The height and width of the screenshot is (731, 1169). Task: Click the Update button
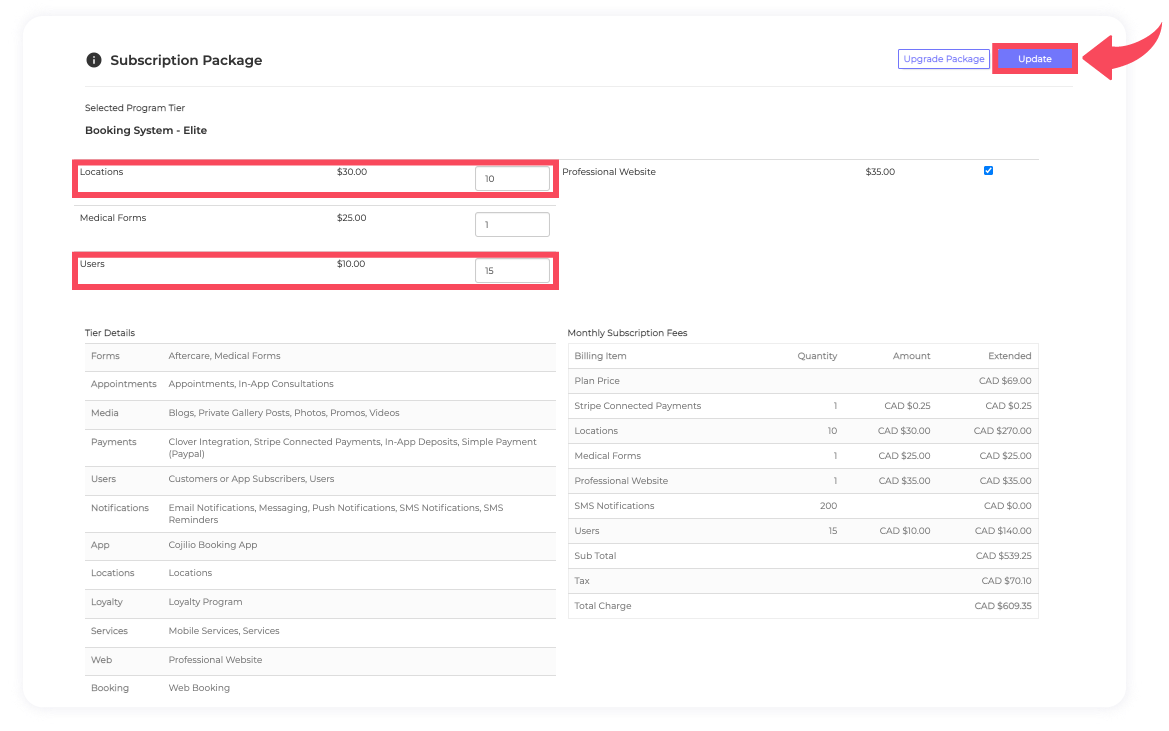(1034, 59)
